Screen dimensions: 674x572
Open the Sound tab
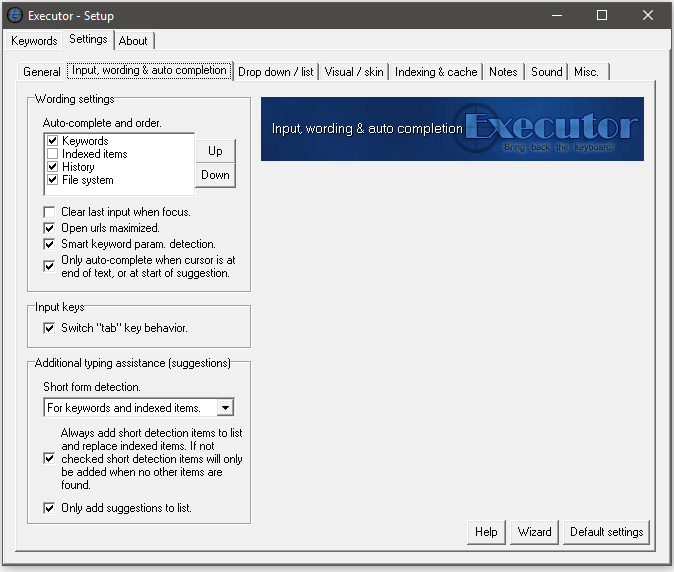click(546, 72)
